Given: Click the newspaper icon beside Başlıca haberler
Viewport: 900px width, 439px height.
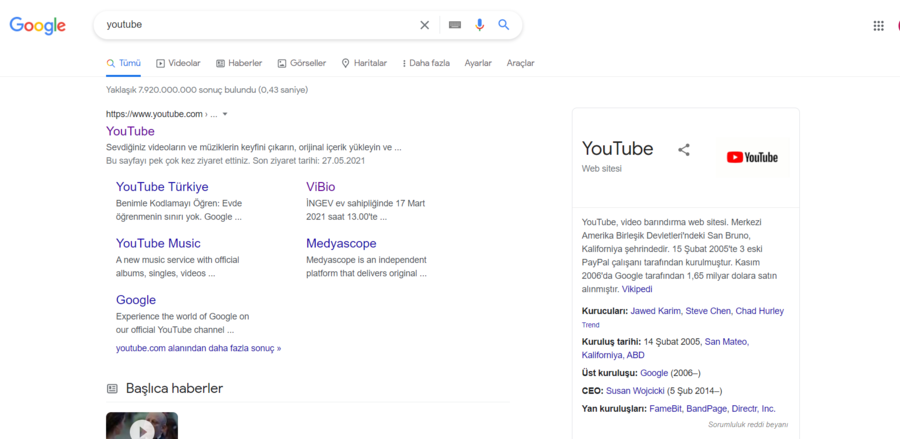Looking at the screenshot, I should 112,389.
